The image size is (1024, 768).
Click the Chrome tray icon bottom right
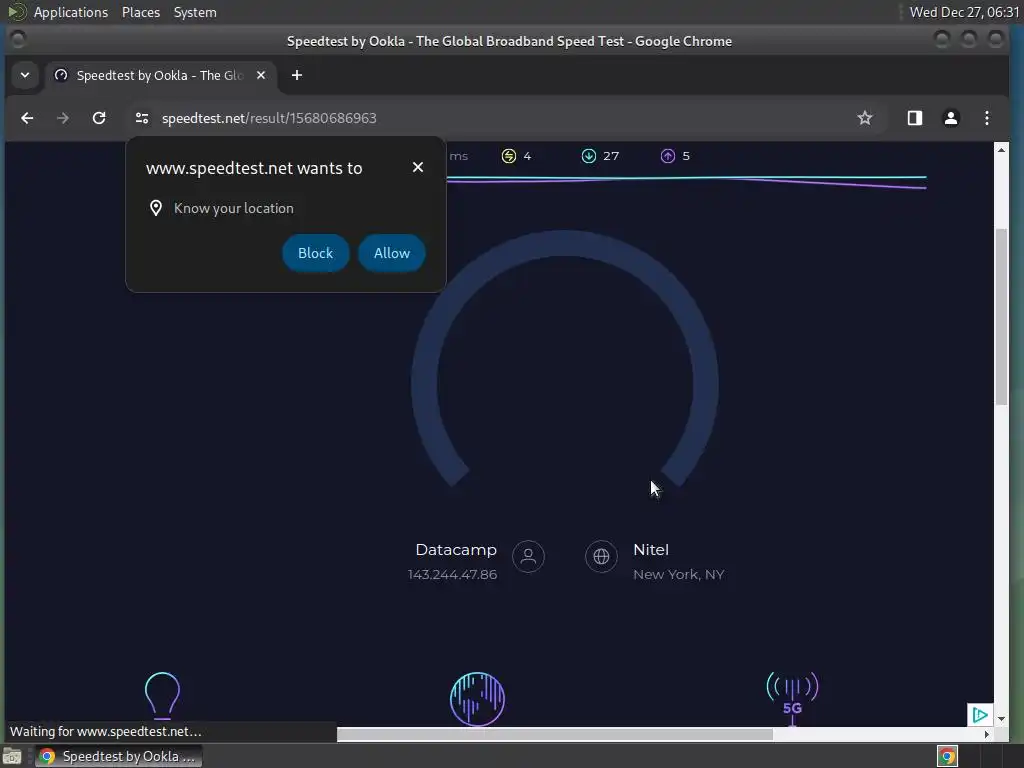coord(947,756)
